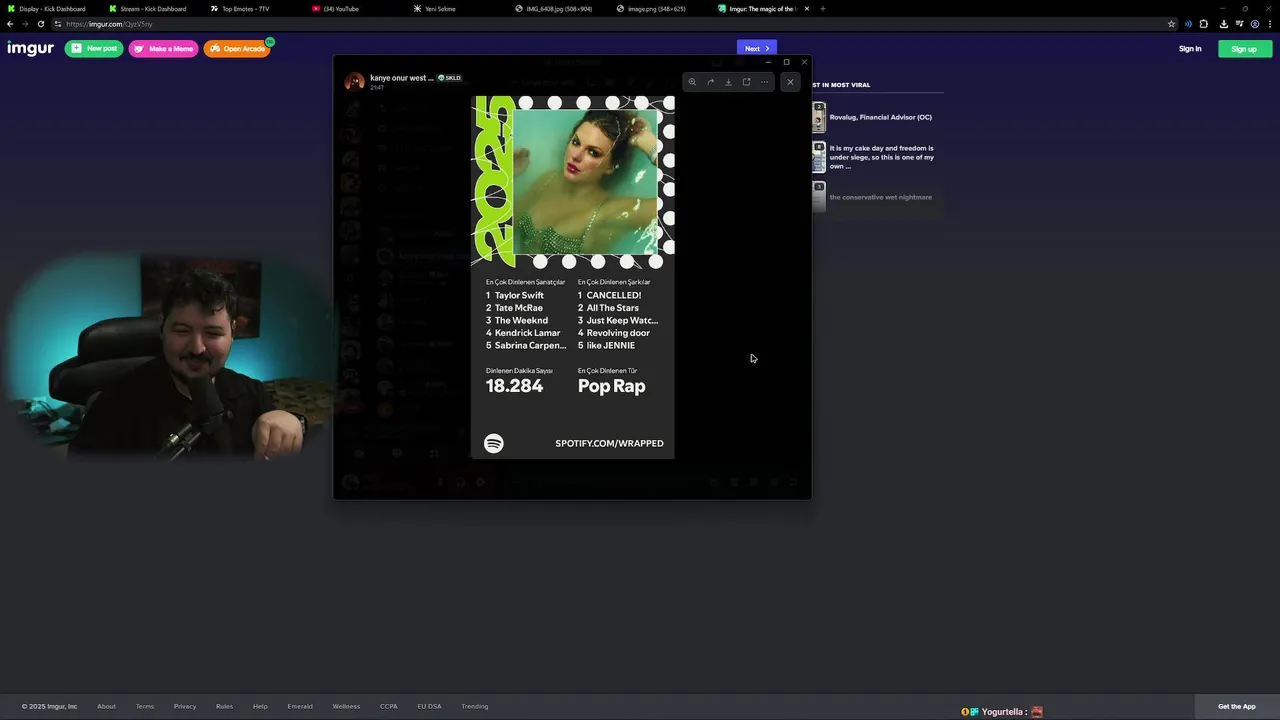Click Terms footer link
This screenshot has height=720, width=1280.
145,706
